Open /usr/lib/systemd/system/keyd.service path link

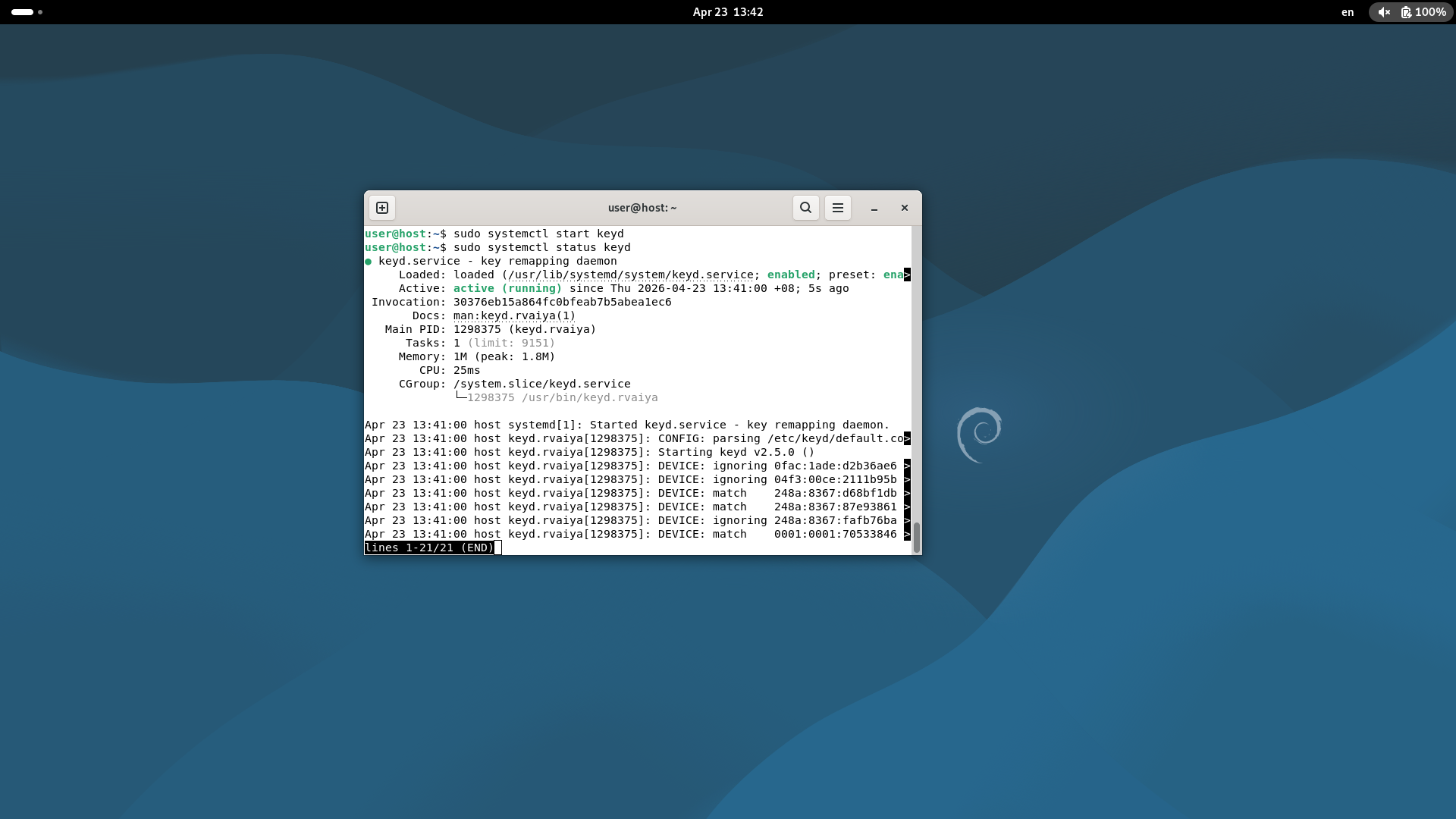pyautogui.click(x=631, y=275)
